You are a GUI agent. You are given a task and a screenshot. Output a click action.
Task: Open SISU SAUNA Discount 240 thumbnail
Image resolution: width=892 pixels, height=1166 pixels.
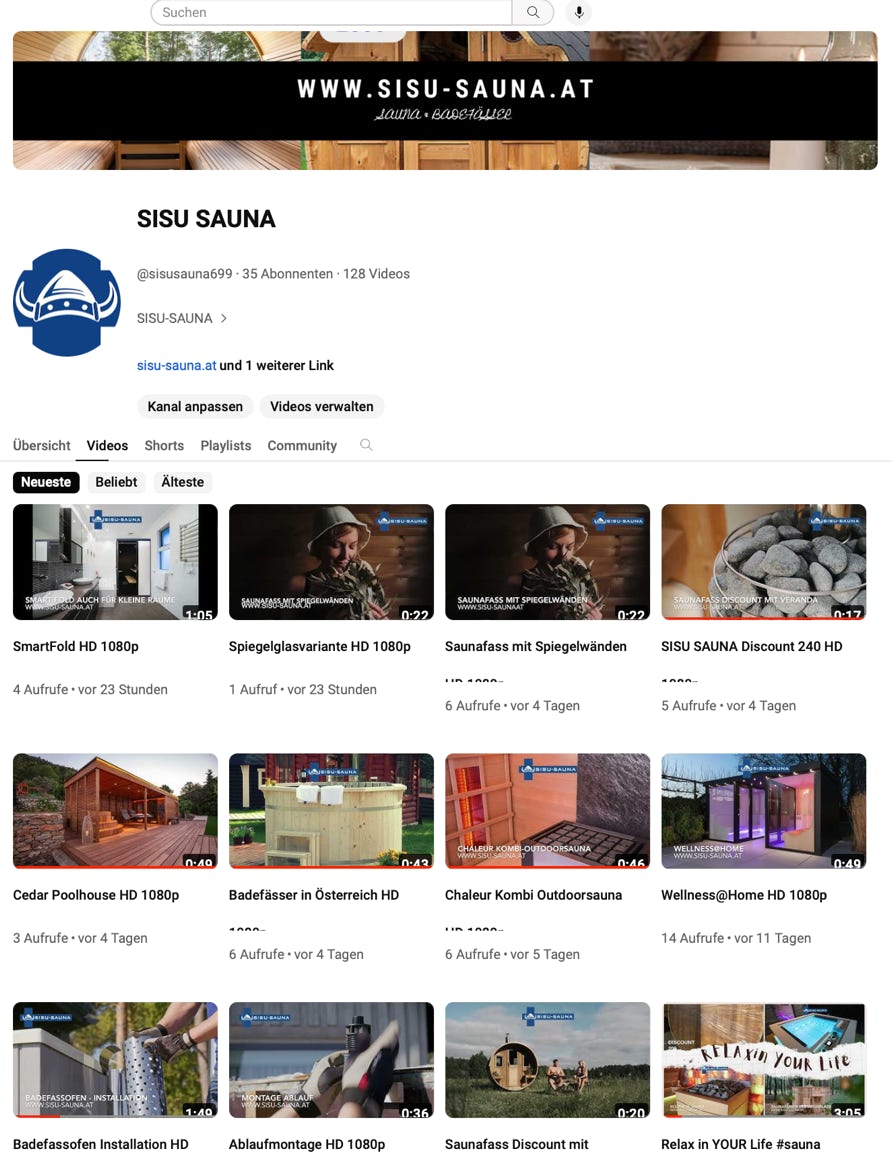[764, 562]
